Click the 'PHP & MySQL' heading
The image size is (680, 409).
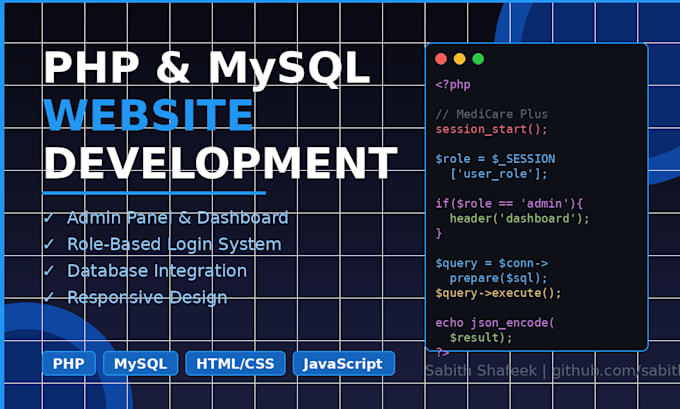point(207,68)
